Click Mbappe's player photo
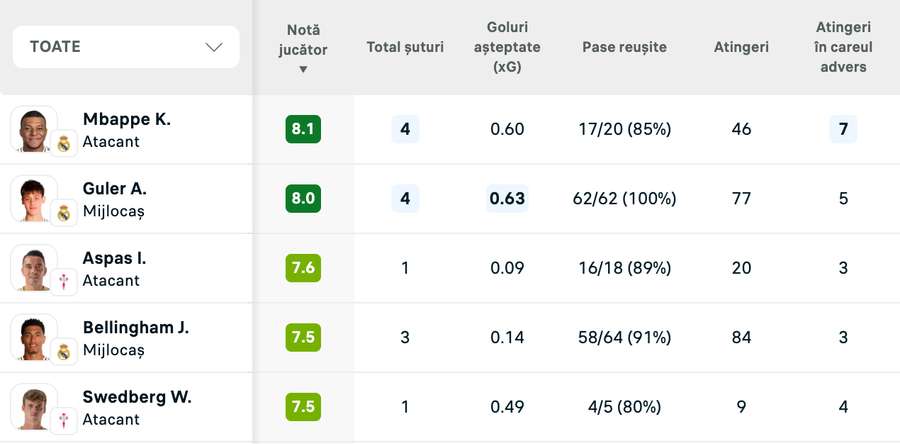 [33, 129]
